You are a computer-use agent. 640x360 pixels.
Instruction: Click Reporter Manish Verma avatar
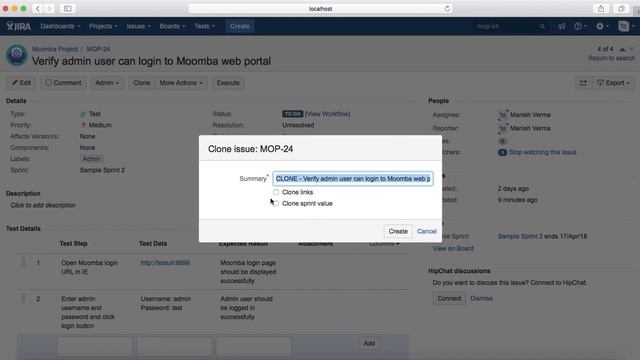tap(503, 129)
